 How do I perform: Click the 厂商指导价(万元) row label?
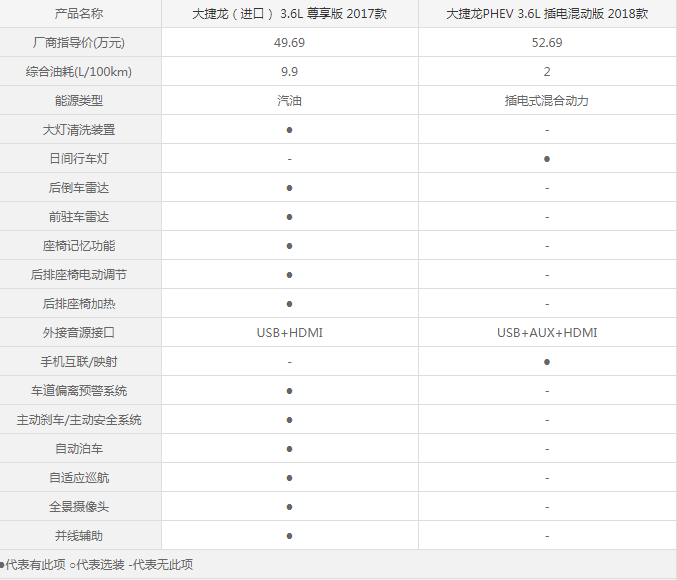[x=79, y=43]
